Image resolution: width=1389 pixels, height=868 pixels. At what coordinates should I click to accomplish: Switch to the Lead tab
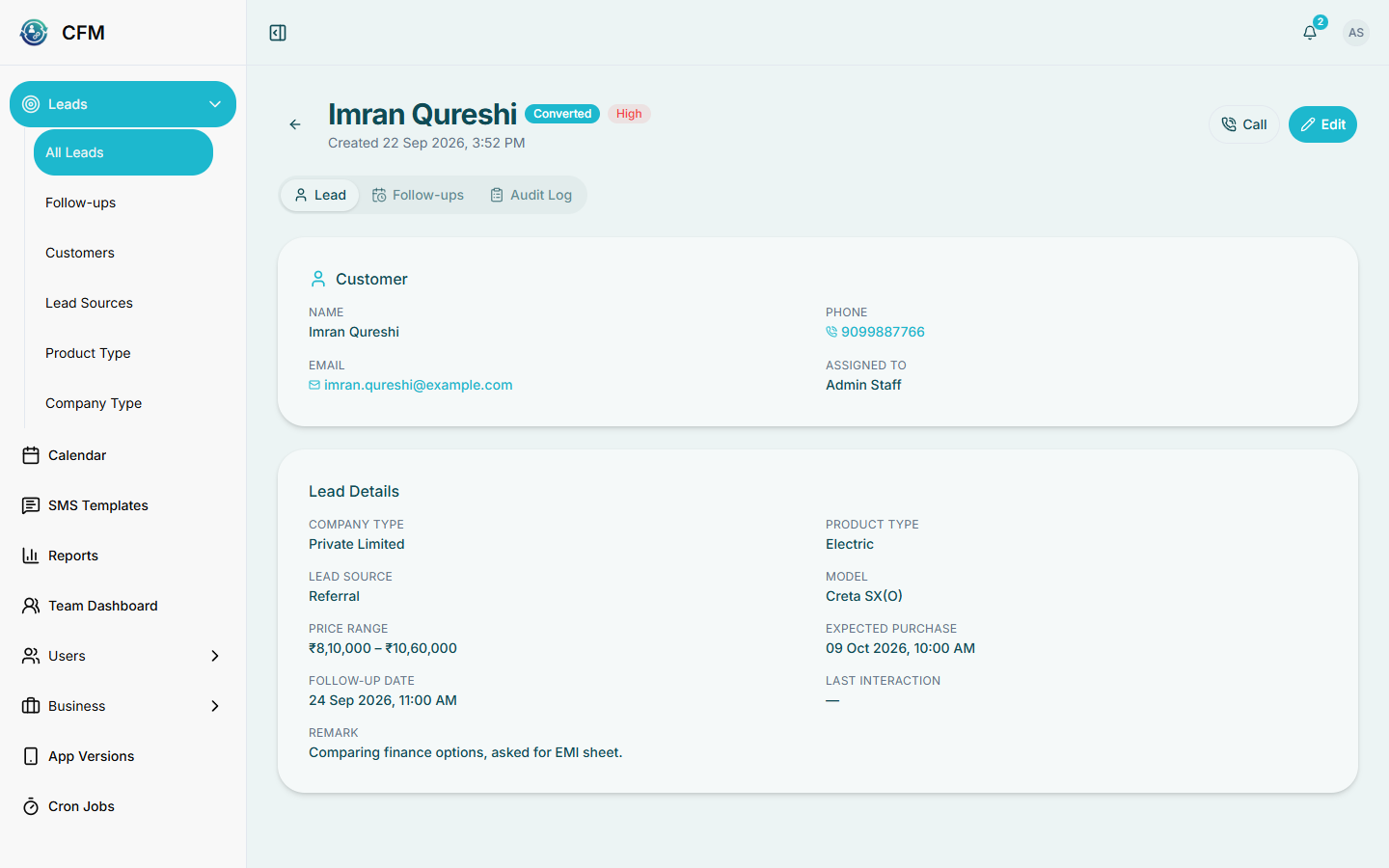pos(320,195)
